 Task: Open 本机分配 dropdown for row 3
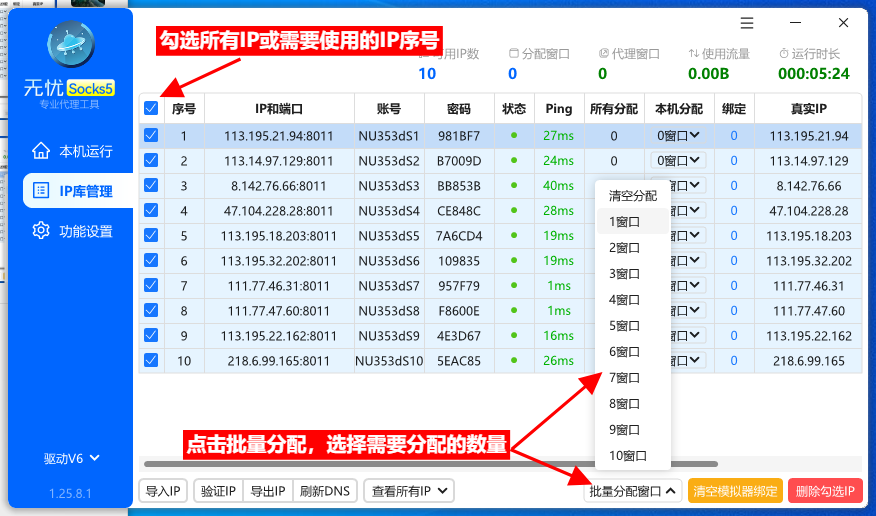688,185
